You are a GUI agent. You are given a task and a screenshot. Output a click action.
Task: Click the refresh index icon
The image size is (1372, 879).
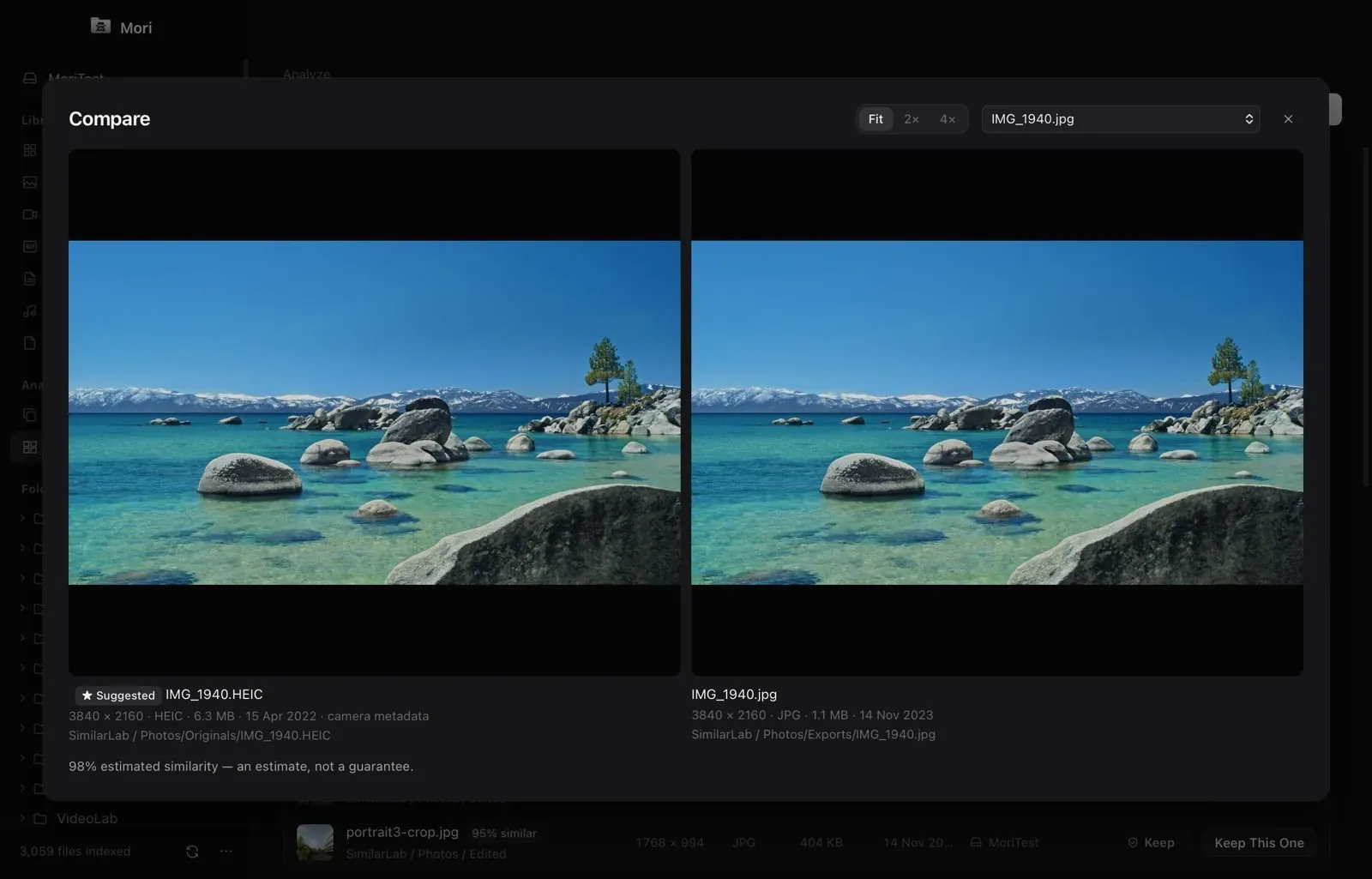[x=192, y=852]
